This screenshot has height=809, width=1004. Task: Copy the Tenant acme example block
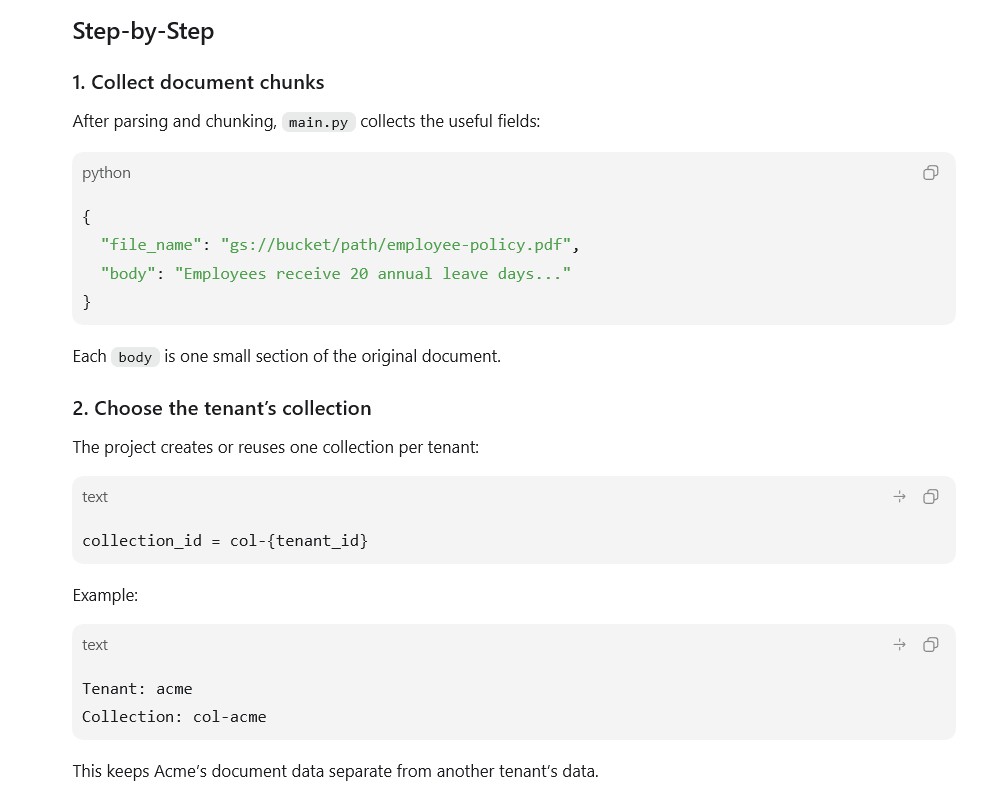click(930, 645)
